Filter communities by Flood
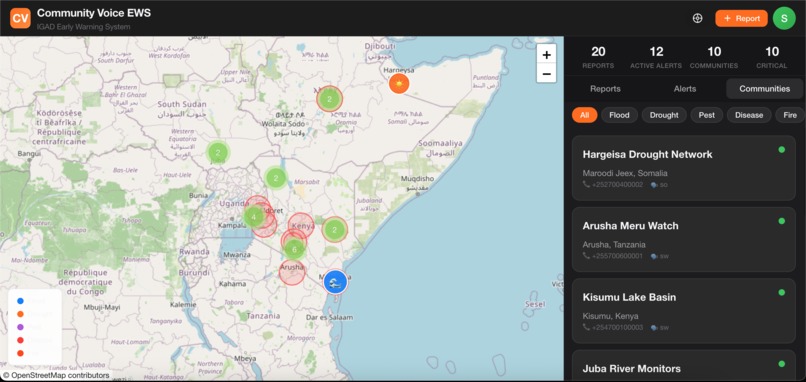 pyautogui.click(x=619, y=115)
